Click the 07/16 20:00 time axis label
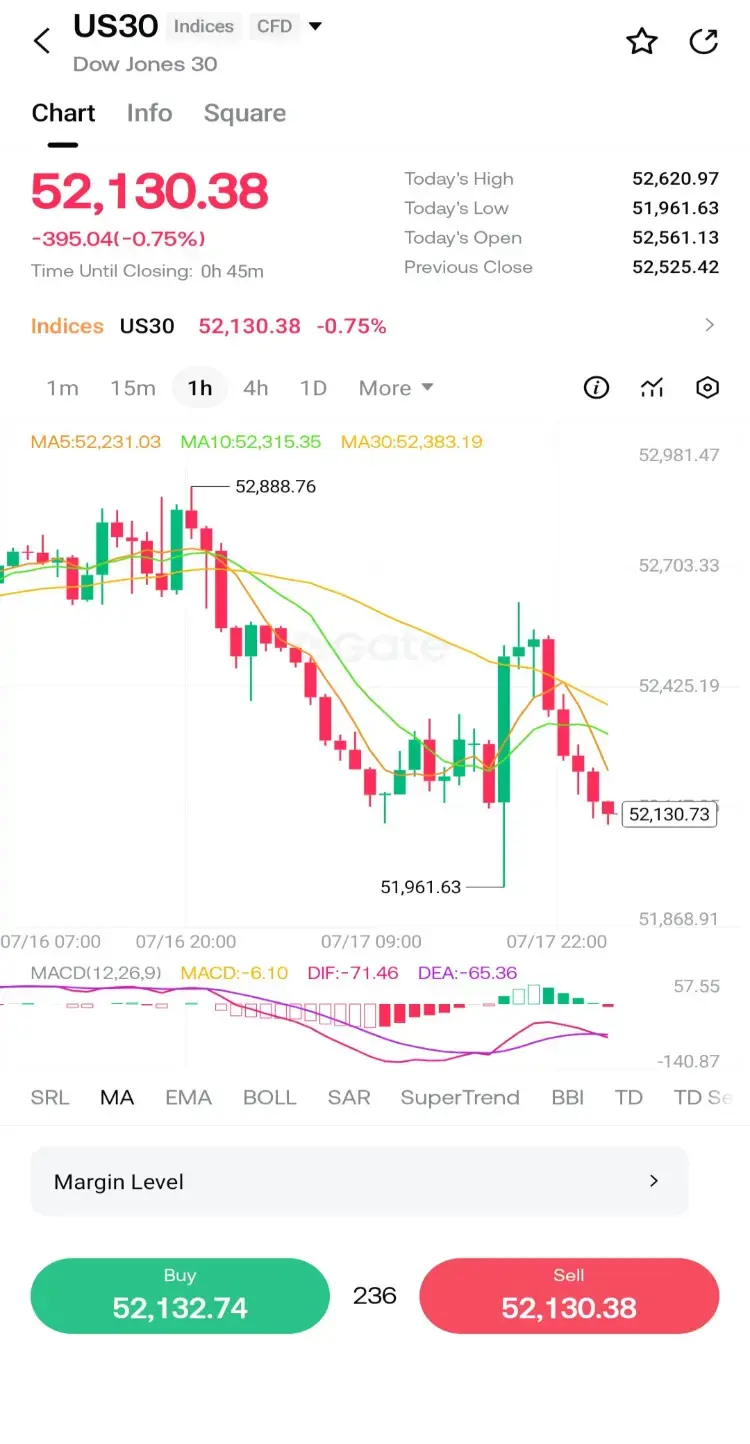 (186, 942)
